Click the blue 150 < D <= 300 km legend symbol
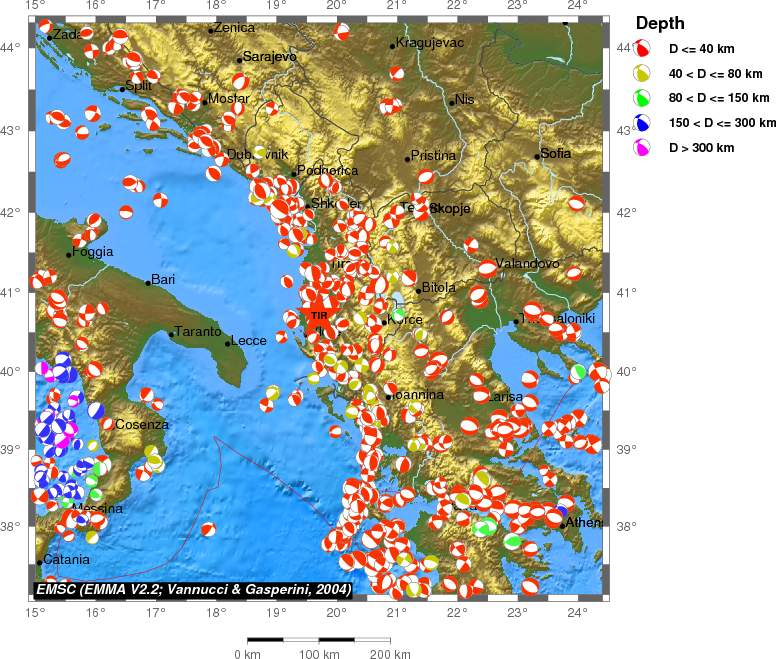 click(x=644, y=123)
